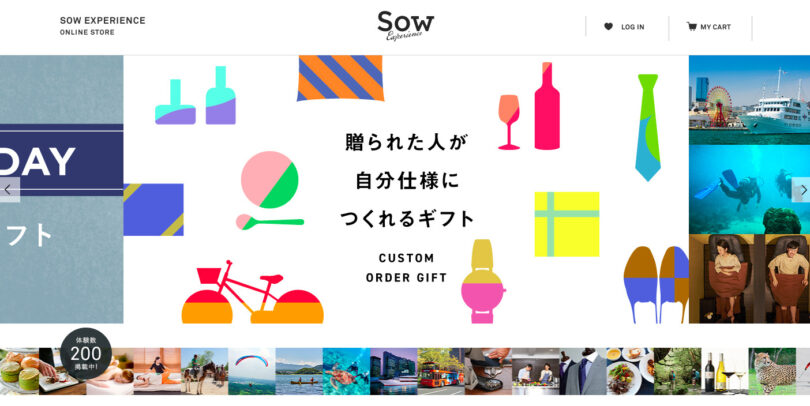Screen dimensions: 810x406
Task: Choose the horse riding thumbnail
Action: [x=205, y=371]
